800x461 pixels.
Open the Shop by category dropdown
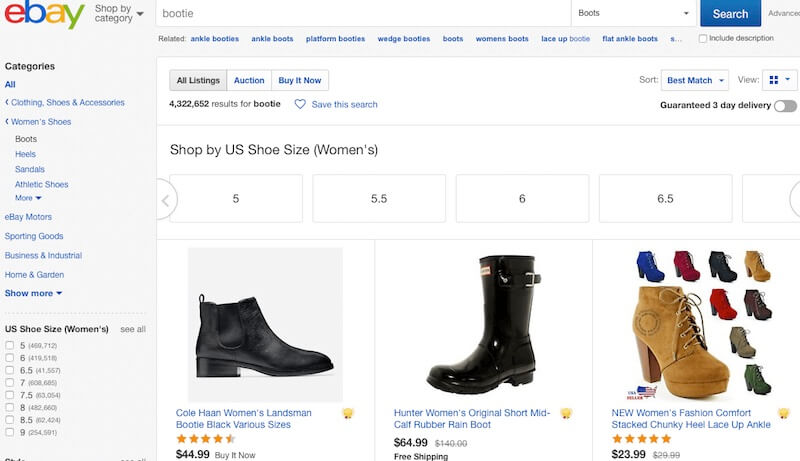click(x=119, y=13)
